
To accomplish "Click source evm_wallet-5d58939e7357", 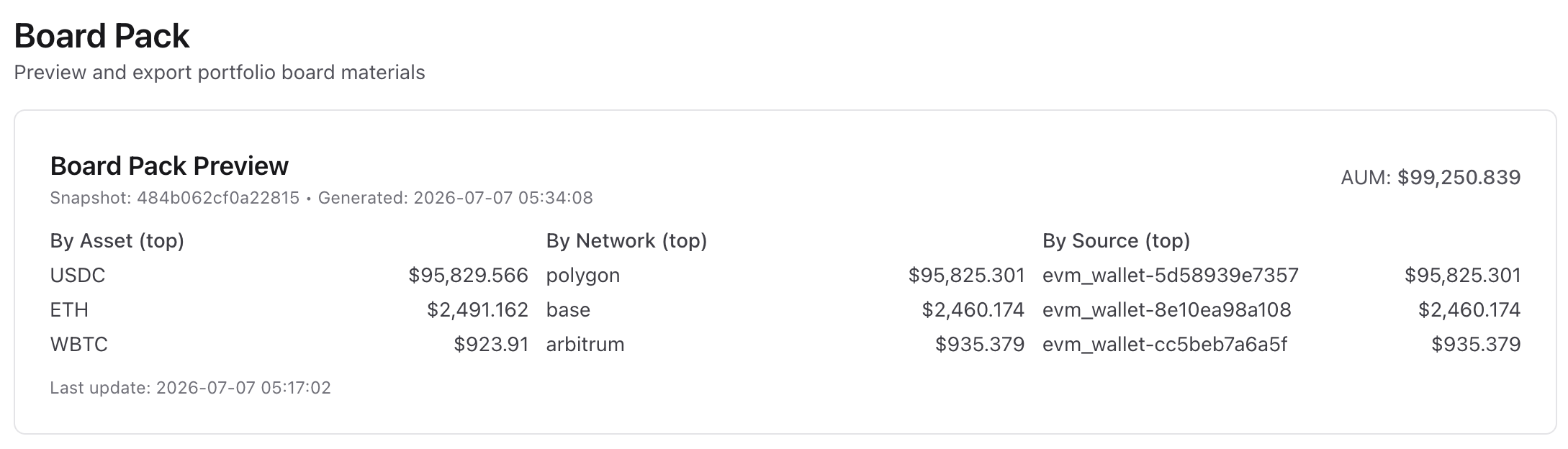I will pyautogui.click(x=1171, y=276).
